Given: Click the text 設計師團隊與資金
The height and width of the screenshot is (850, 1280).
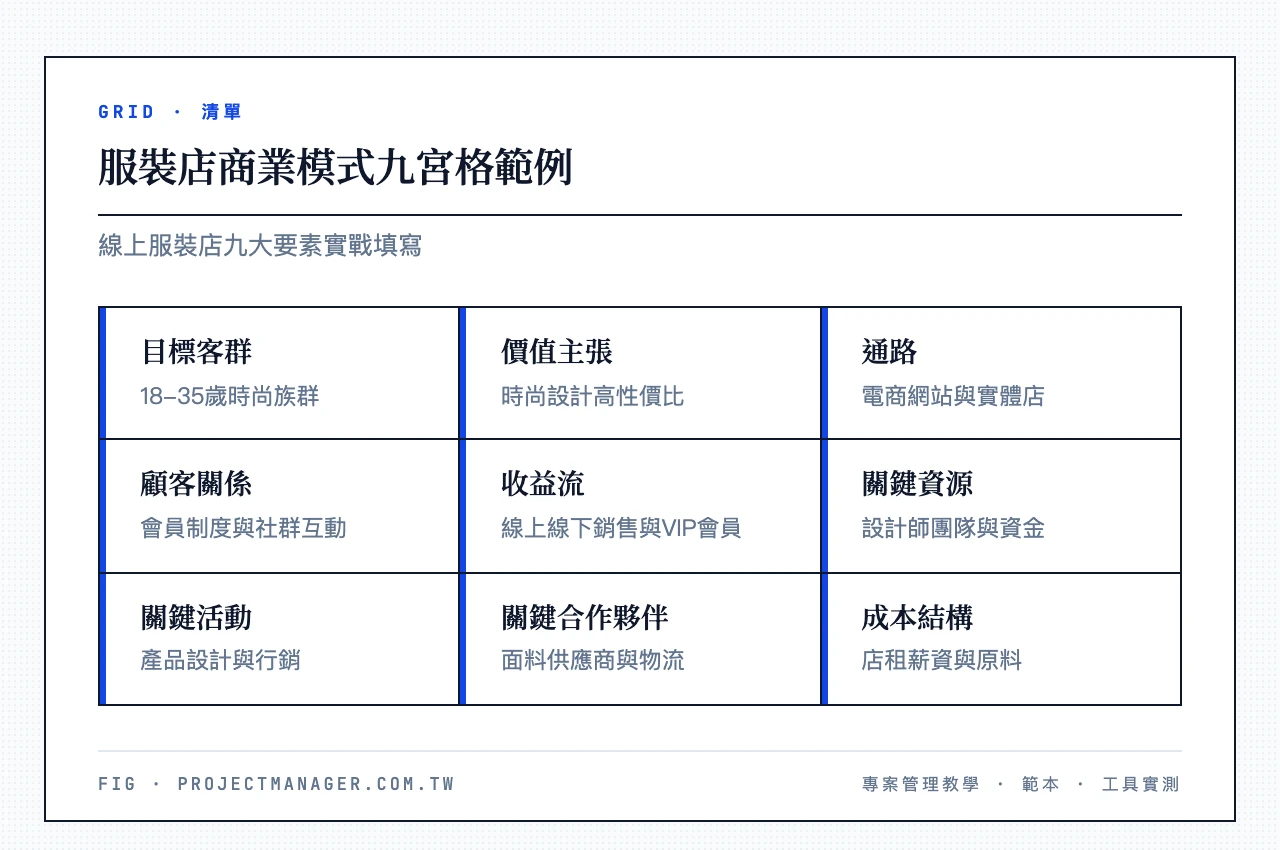Looking at the screenshot, I should click(953, 528).
